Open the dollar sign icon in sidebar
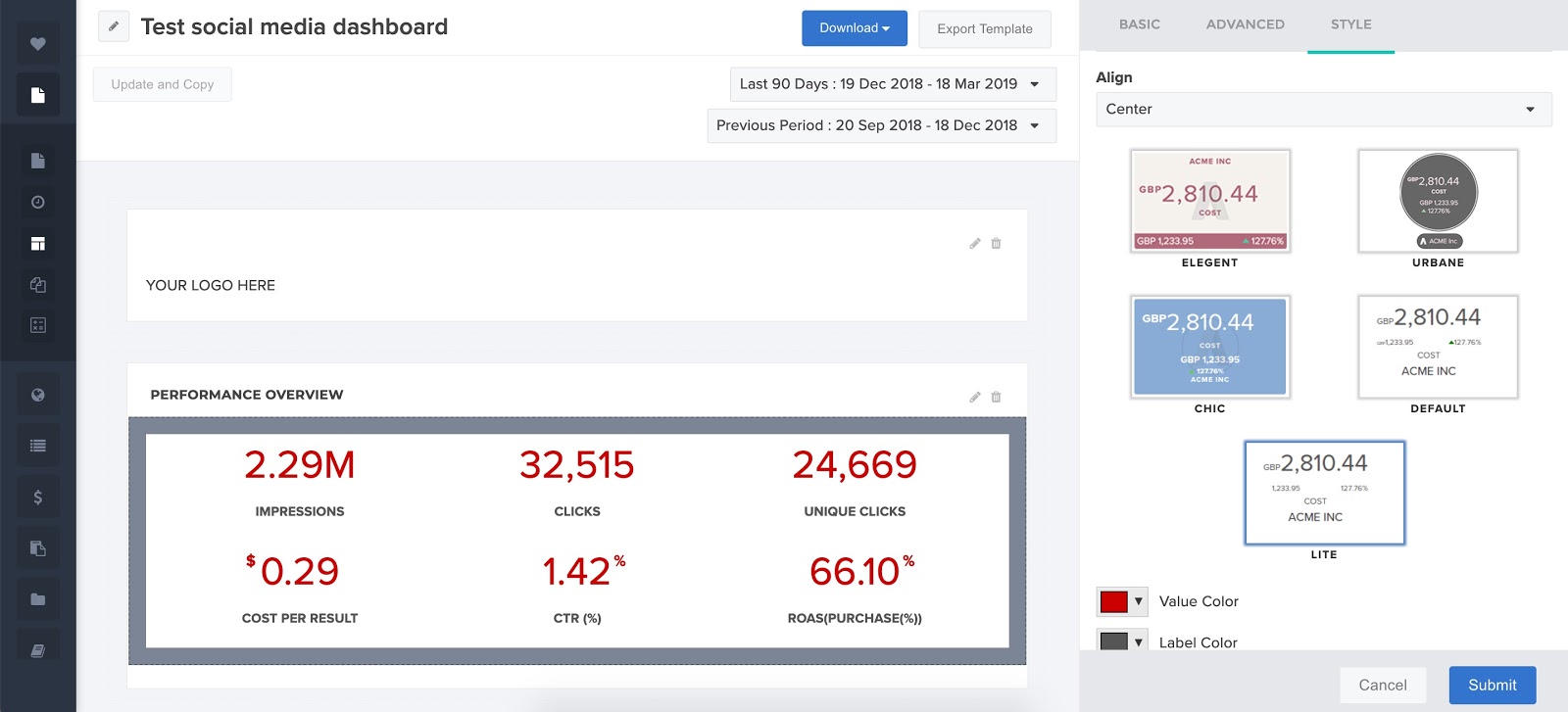Image resolution: width=1568 pixels, height=712 pixels. pyautogui.click(x=37, y=497)
